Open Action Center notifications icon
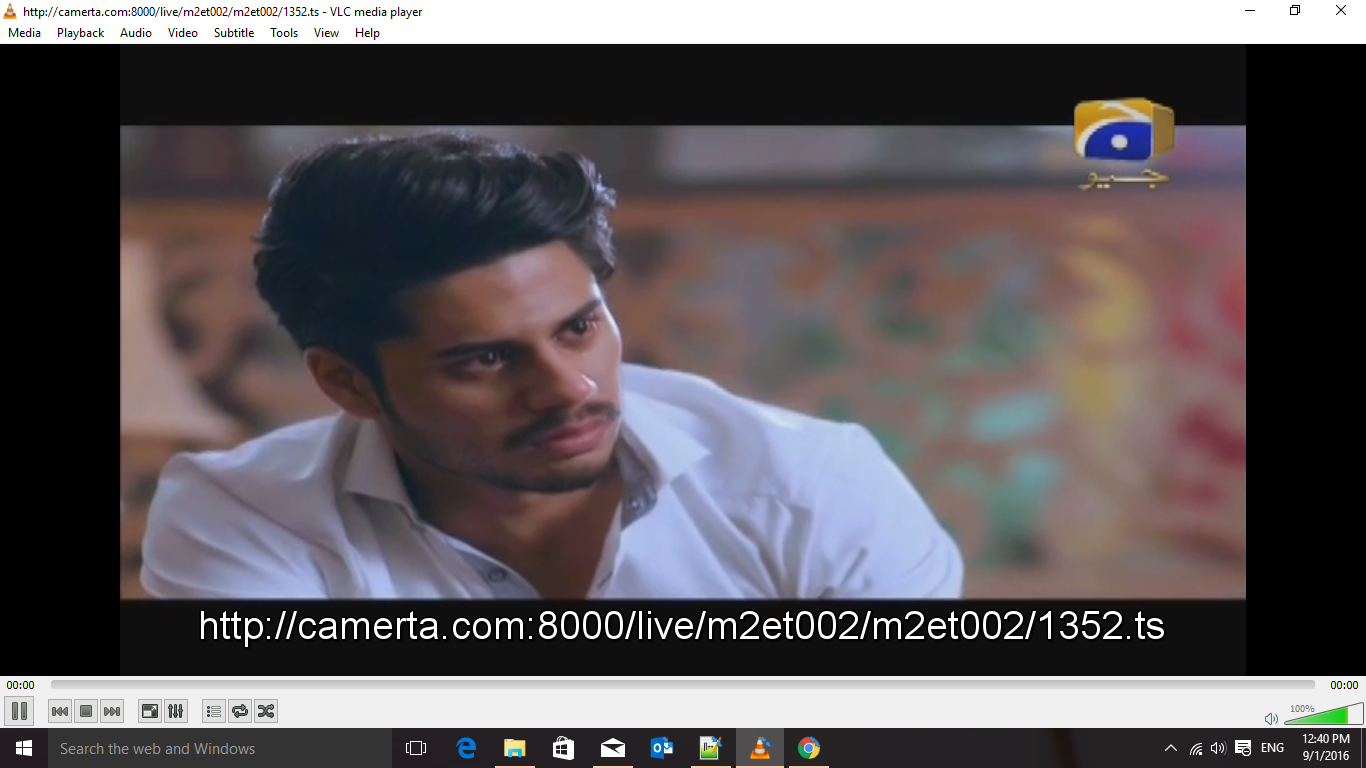 pos(1243,748)
